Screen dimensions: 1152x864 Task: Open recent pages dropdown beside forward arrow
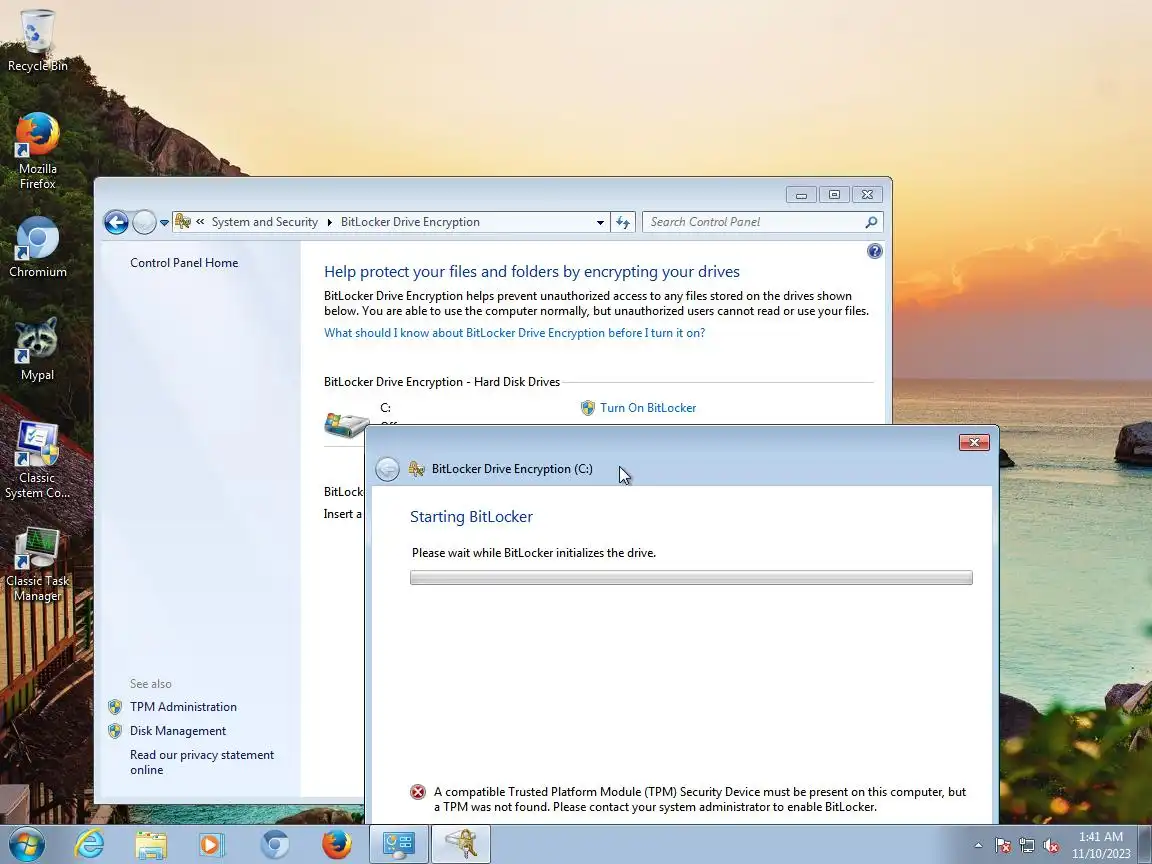165,223
